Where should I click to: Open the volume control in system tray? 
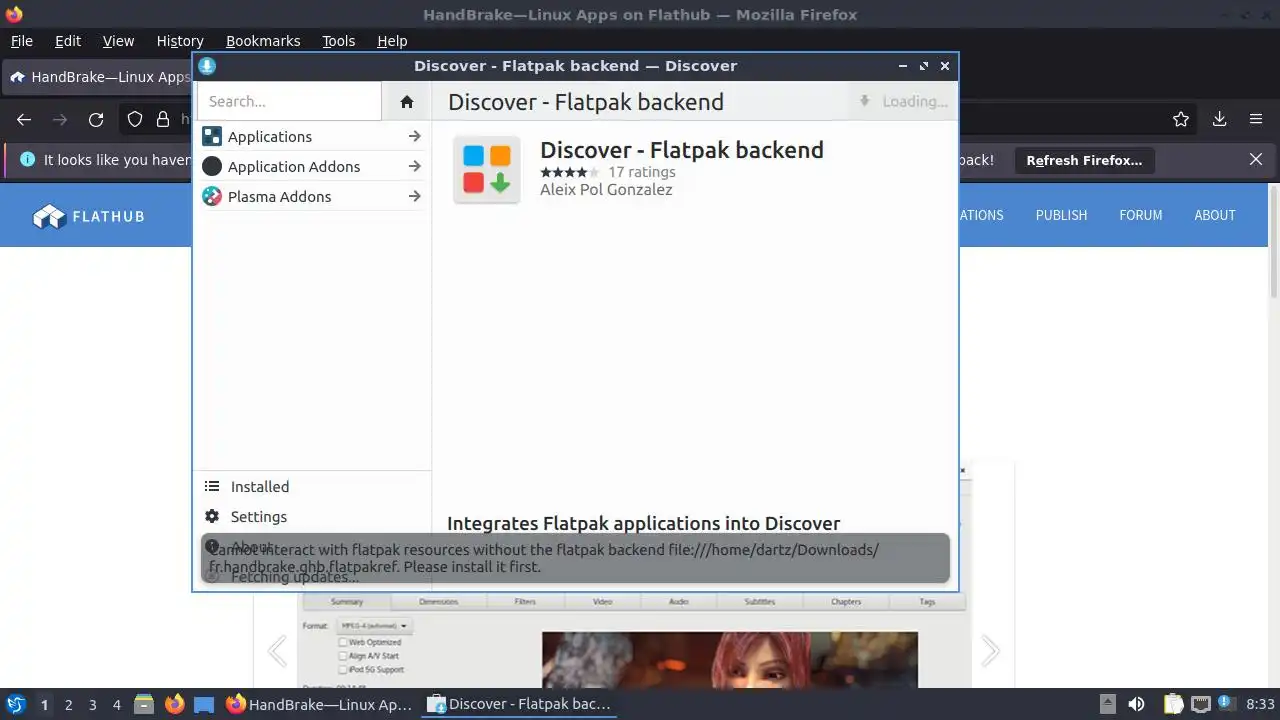[x=1136, y=704]
